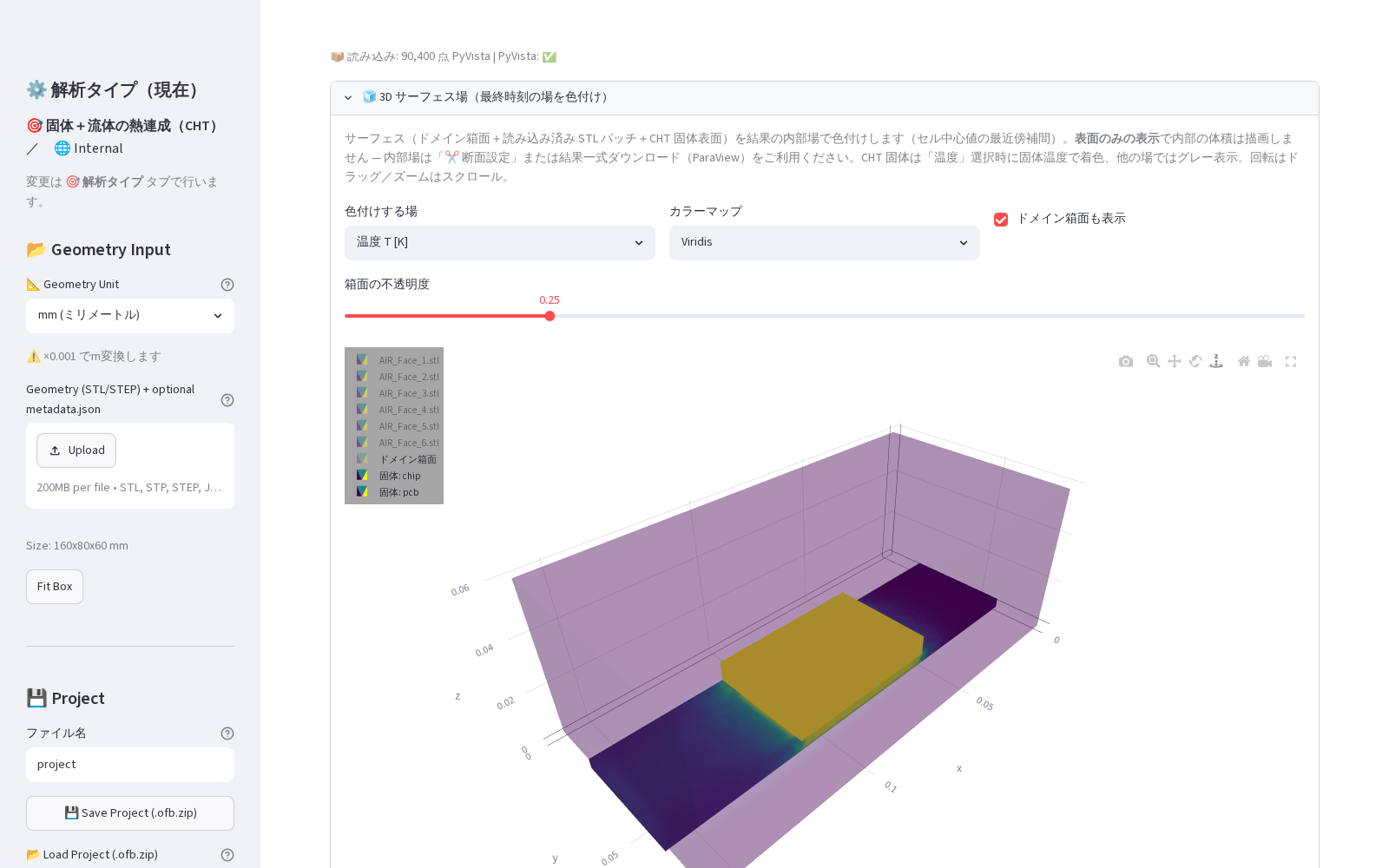Click Save Project (.ofb.zip) button

point(130,813)
